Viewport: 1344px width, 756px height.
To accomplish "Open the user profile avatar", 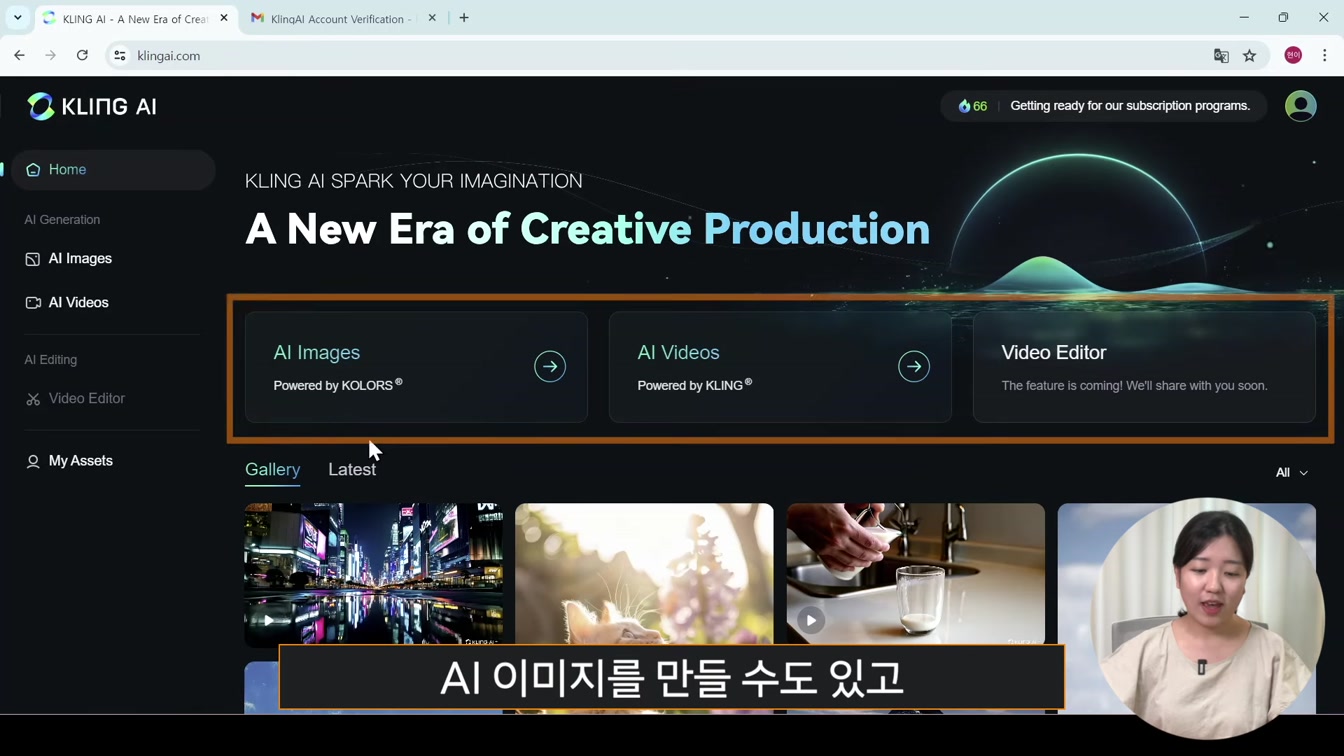I will point(1300,106).
